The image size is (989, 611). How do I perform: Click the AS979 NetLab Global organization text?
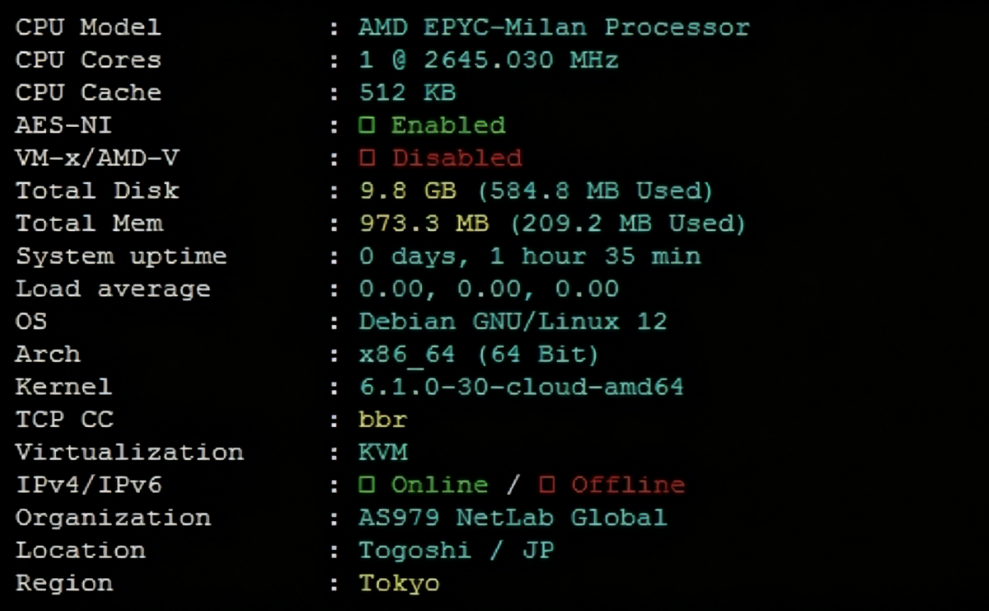pyautogui.click(x=513, y=518)
